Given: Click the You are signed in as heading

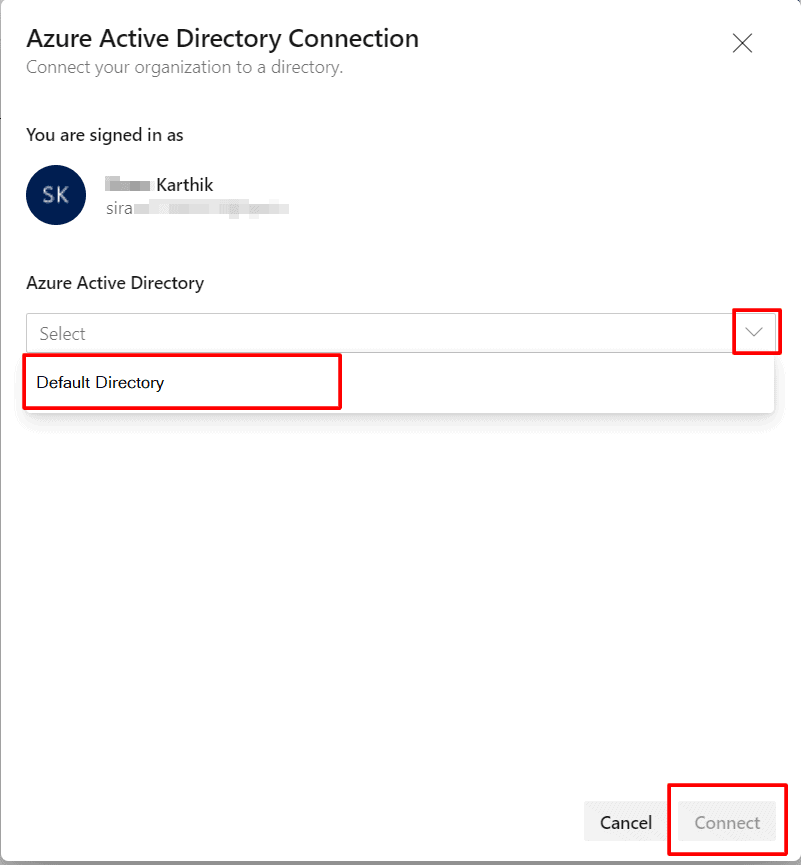Looking at the screenshot, I should point(104,135).
